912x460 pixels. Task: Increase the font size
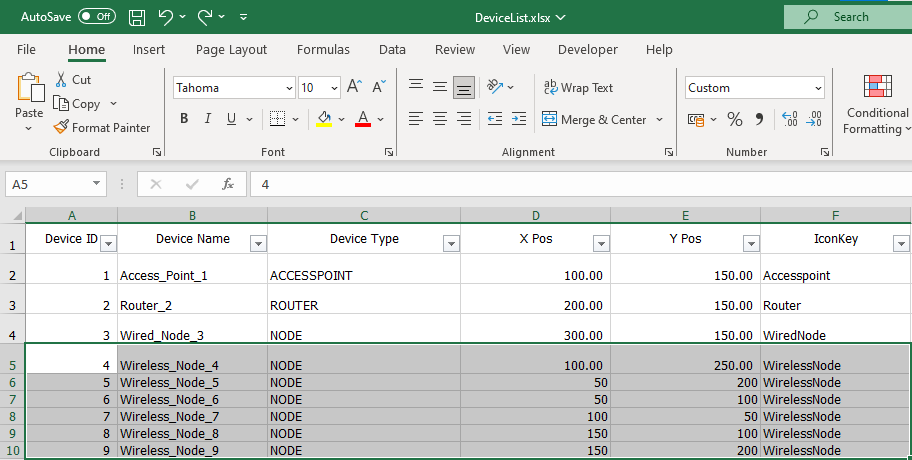point(354,87)
